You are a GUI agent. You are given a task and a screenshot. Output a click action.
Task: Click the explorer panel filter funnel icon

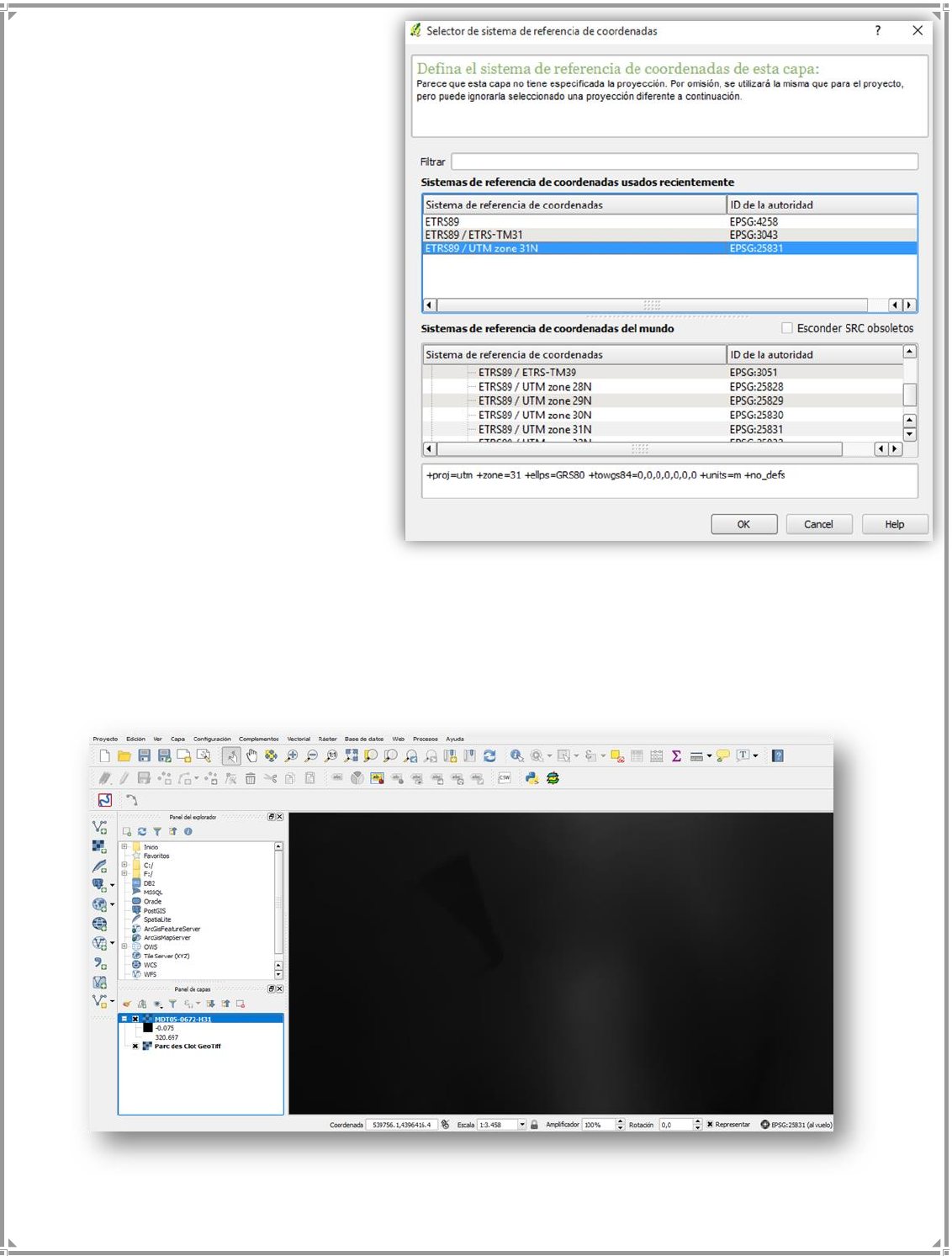(157, 831)
